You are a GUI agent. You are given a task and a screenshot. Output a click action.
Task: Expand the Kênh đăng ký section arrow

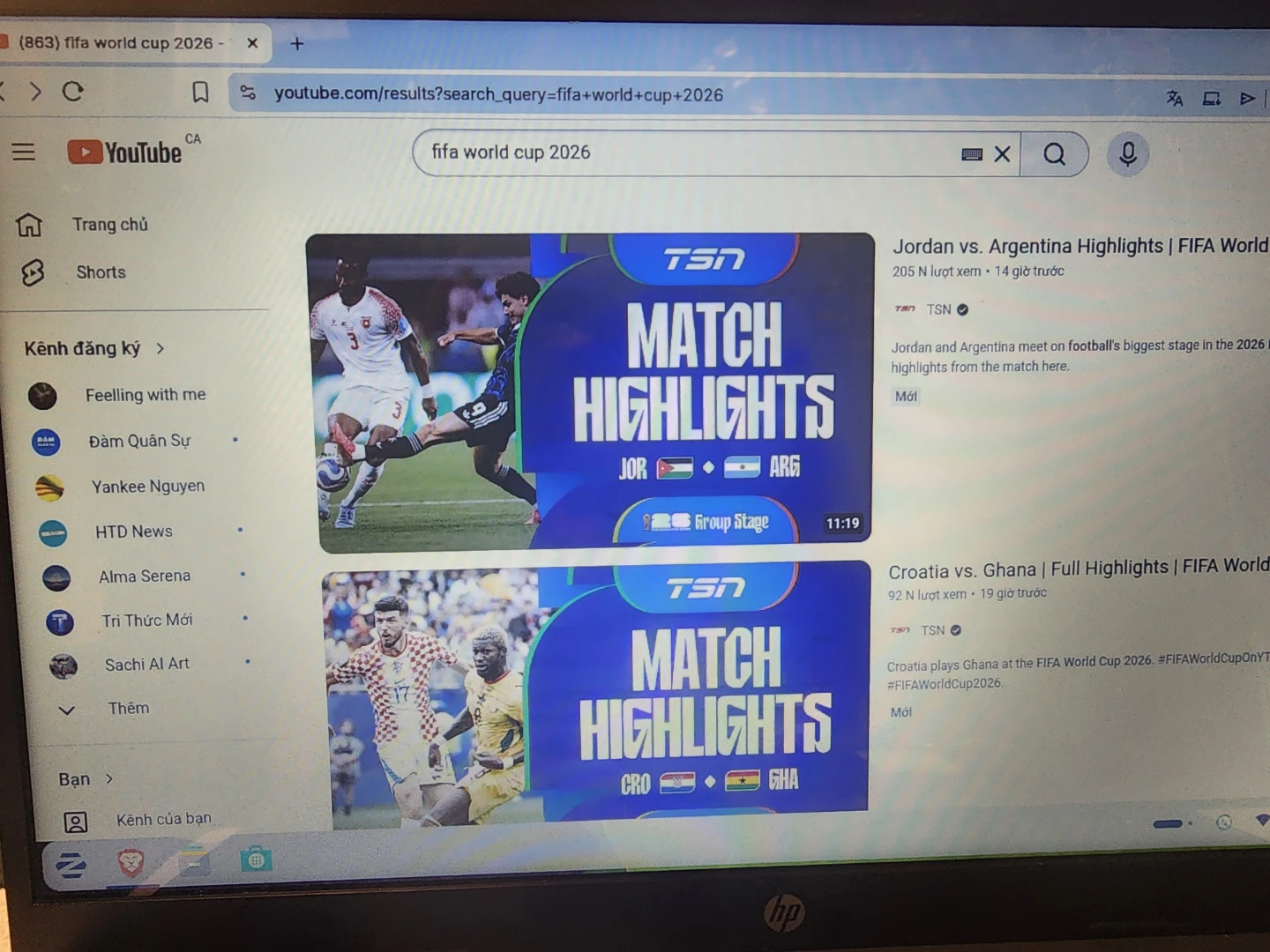tap(161, 348)
